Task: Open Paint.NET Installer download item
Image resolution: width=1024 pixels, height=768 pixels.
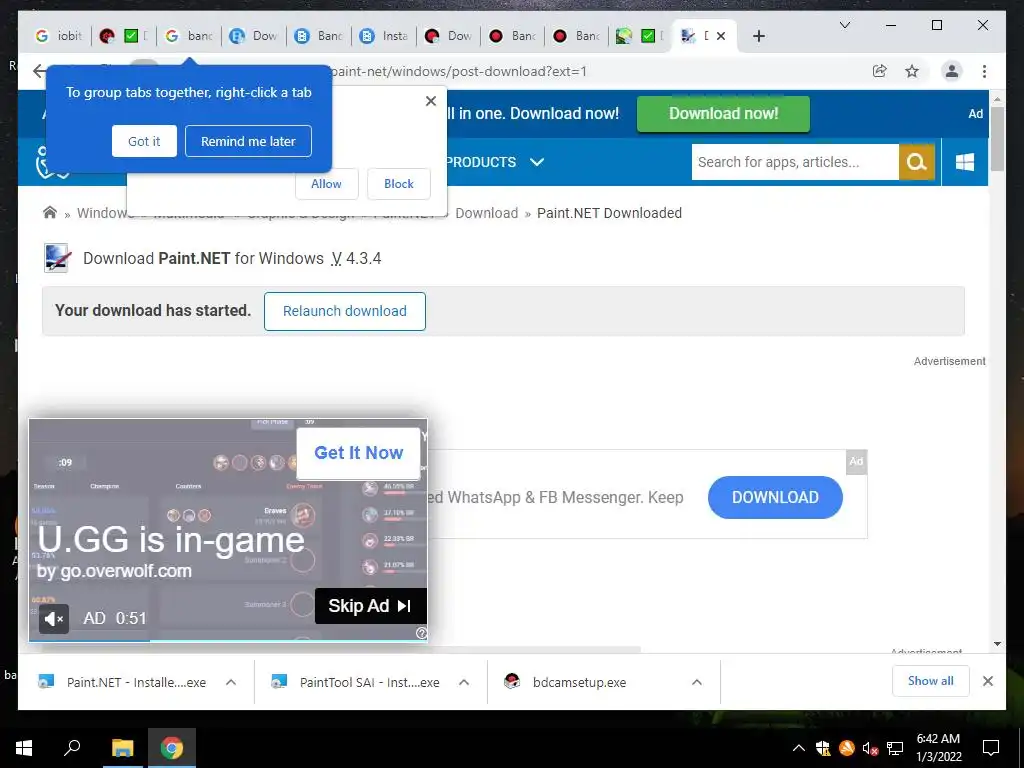Action: tap(124, 682)
